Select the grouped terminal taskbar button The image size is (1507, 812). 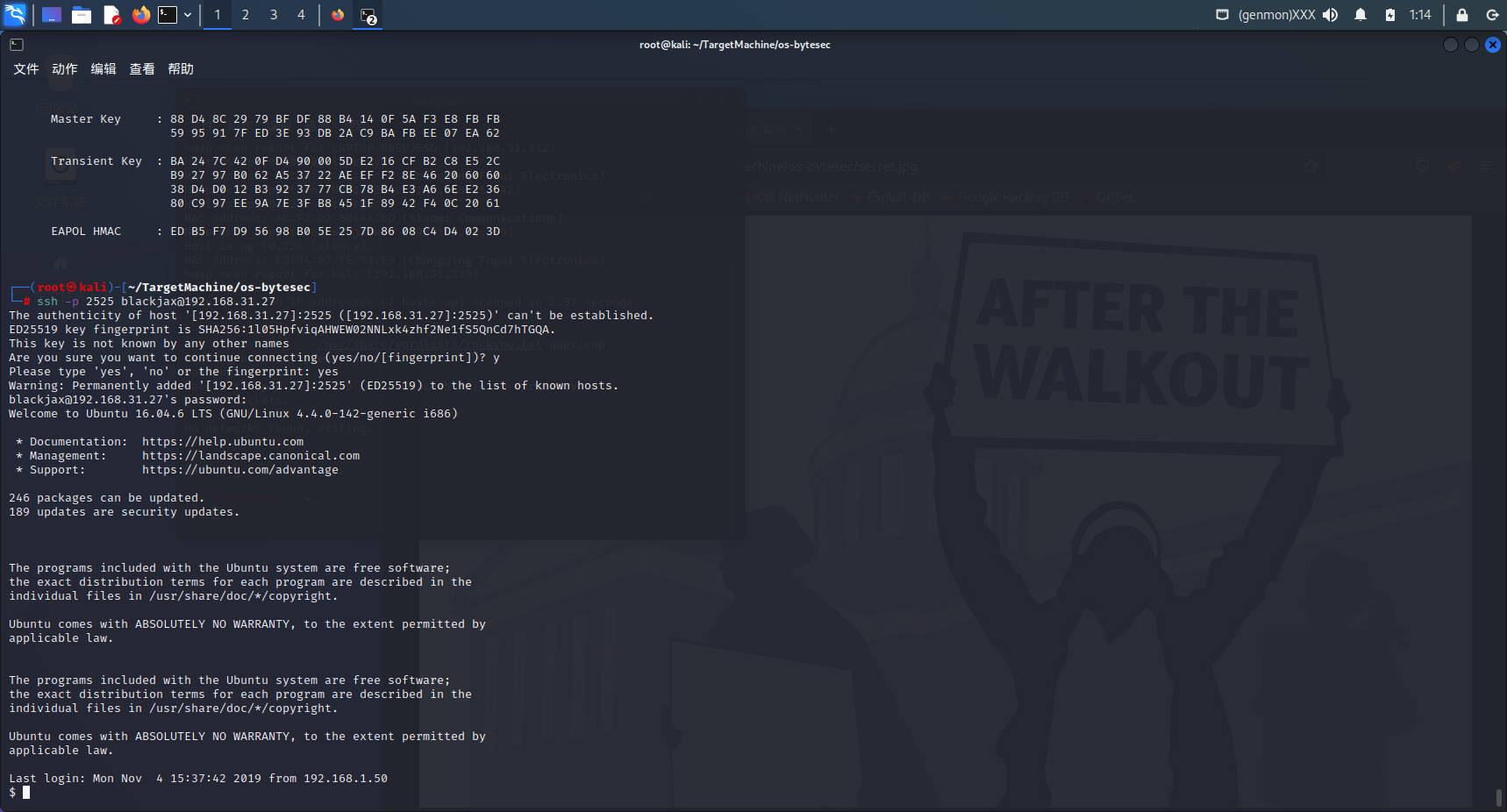[x=368, y=15]
